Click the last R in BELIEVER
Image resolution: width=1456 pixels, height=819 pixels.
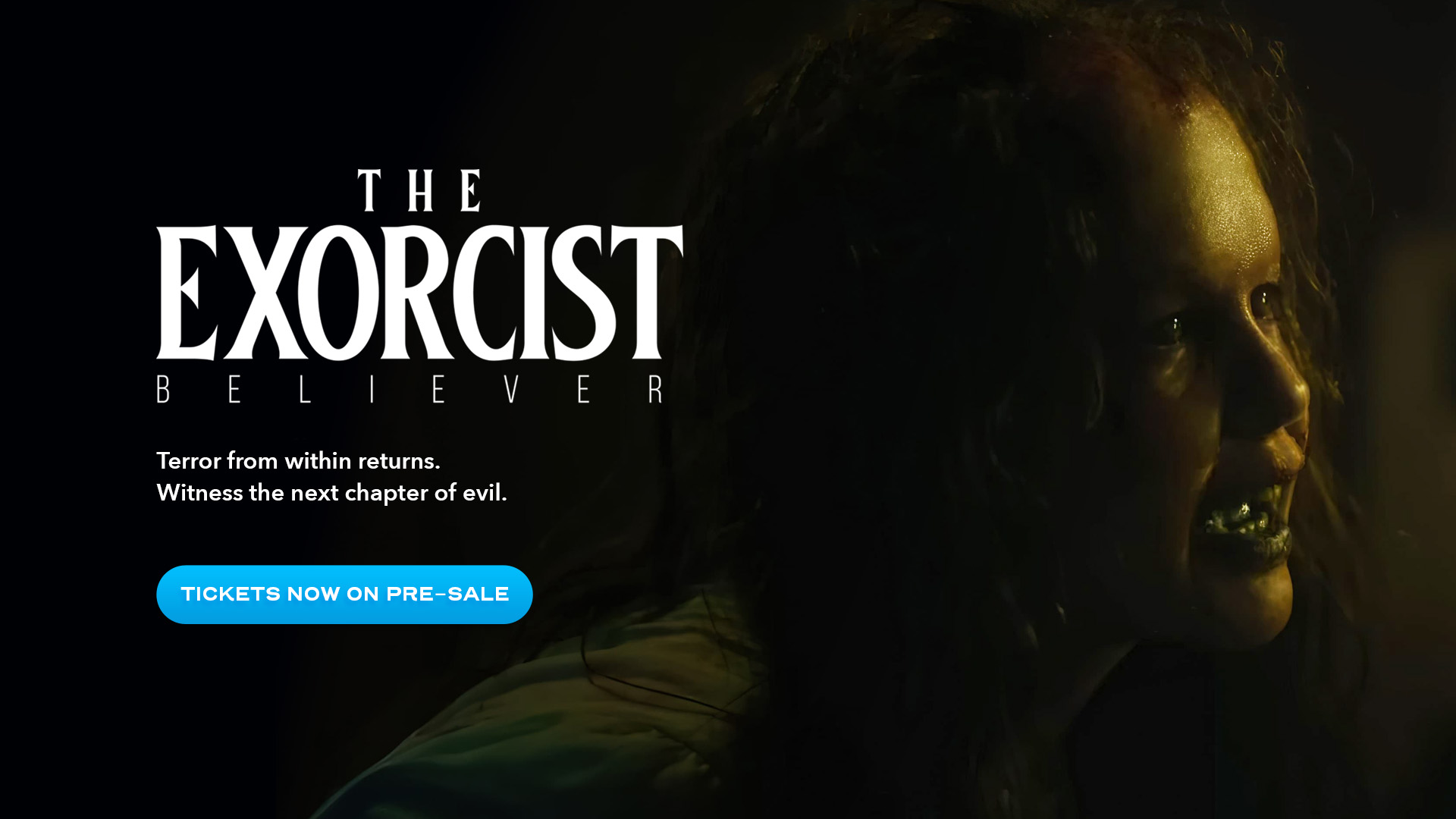coord(656,389)
